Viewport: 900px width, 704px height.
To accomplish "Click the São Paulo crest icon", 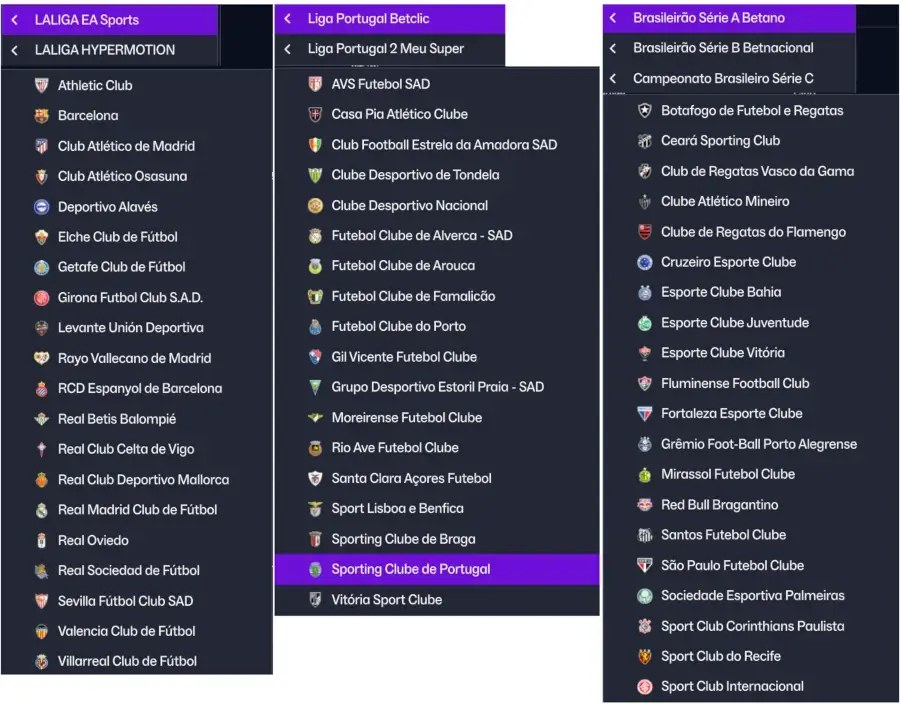I will pyautogui.click(x=645, y=566).
